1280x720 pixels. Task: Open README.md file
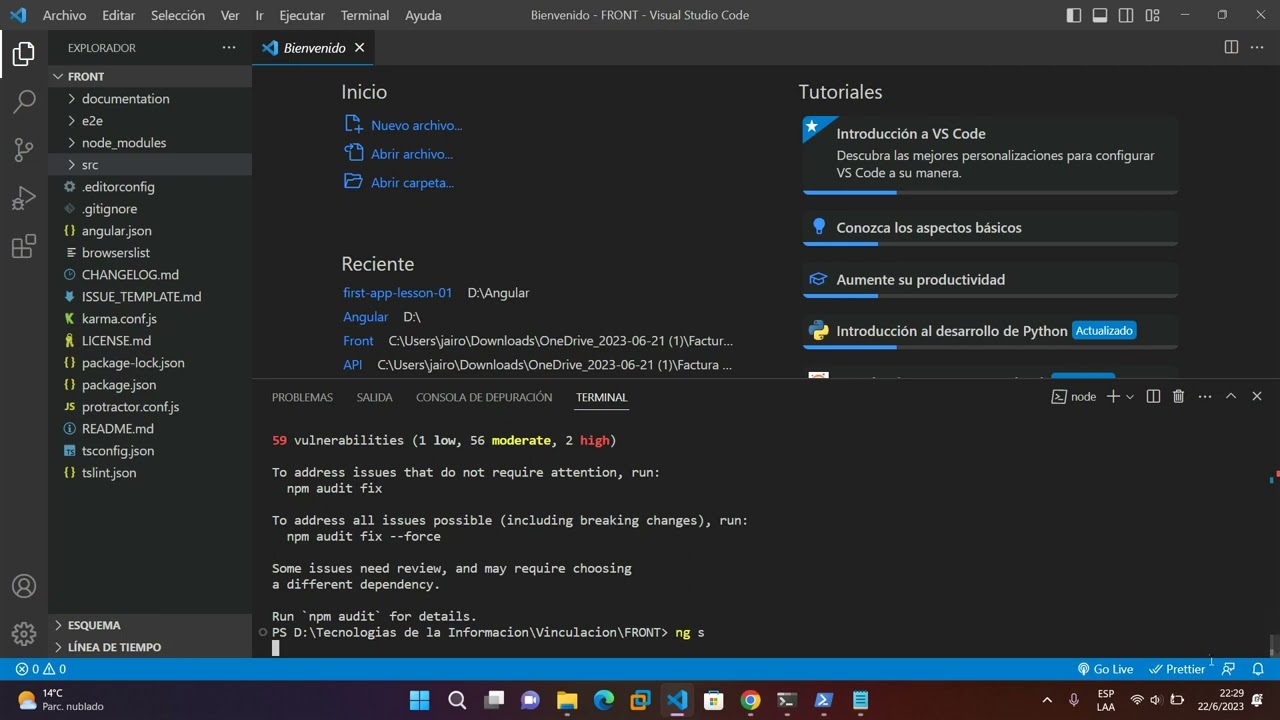tap(150, 428)
